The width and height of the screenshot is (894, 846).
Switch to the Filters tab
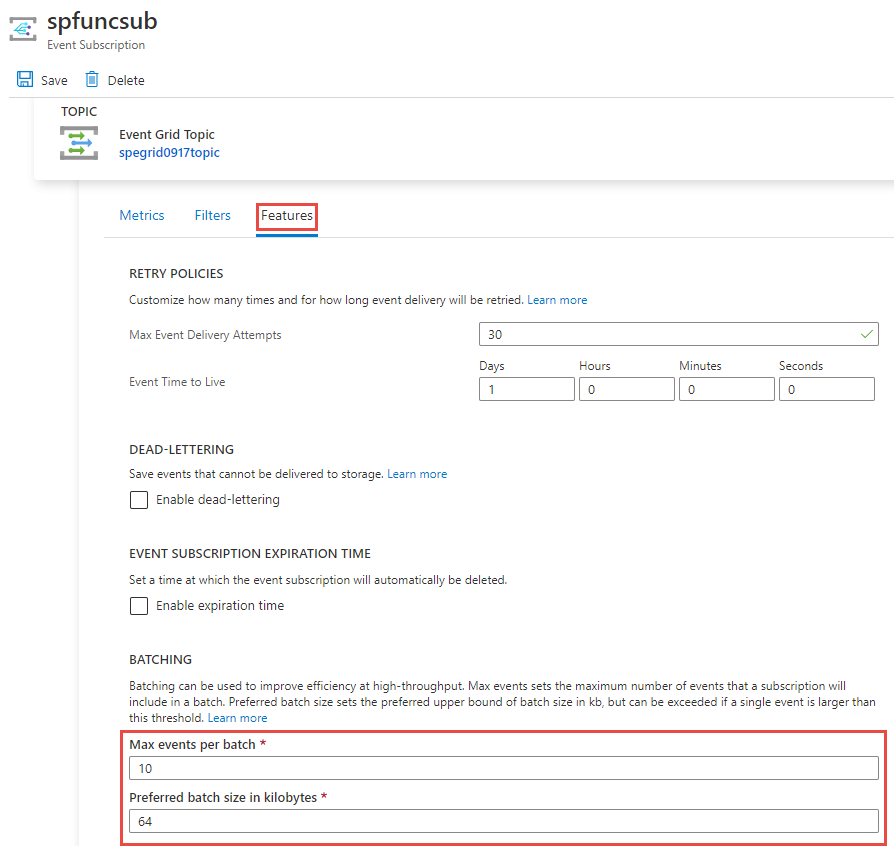click(212, 215)
